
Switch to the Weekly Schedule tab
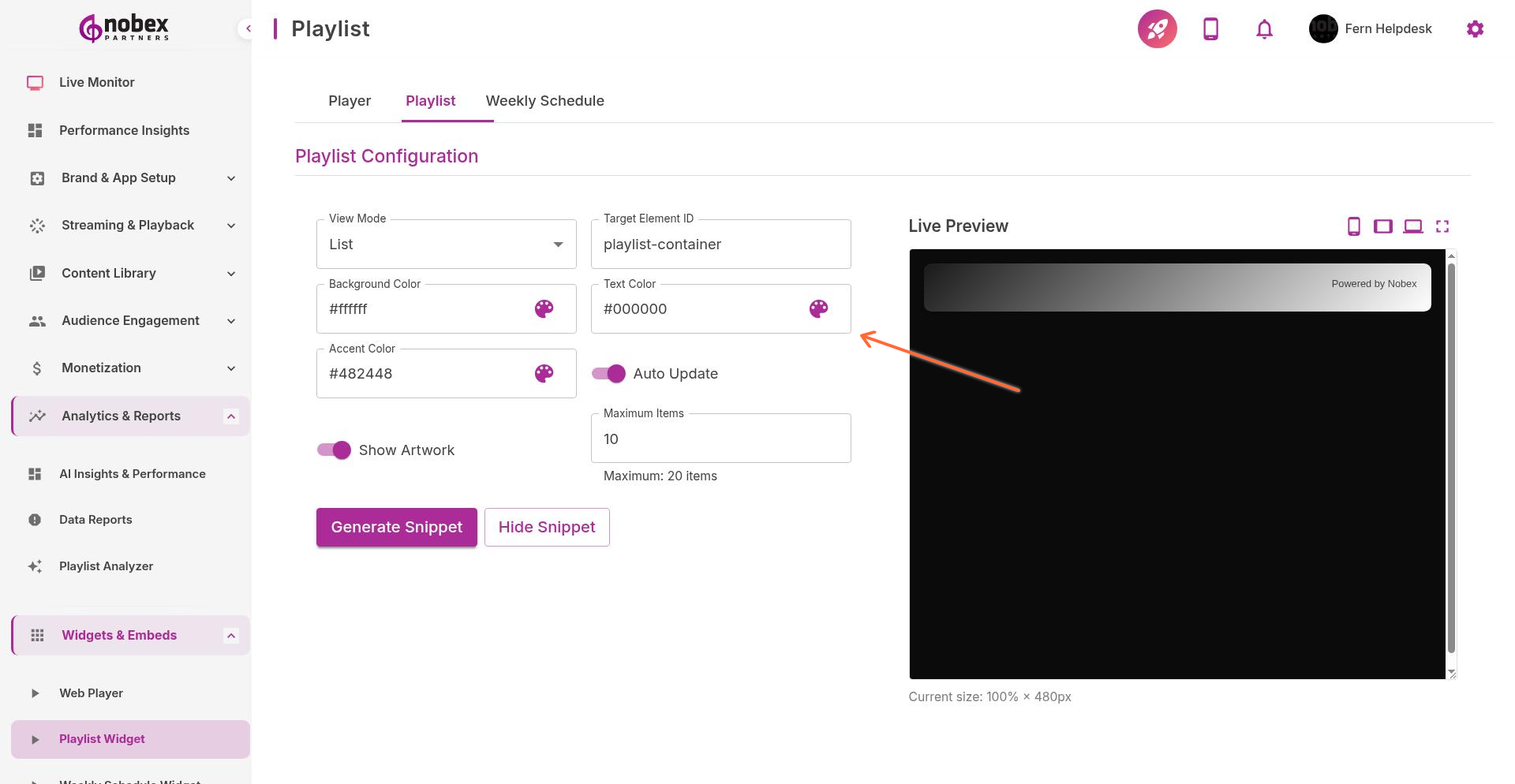544,100
